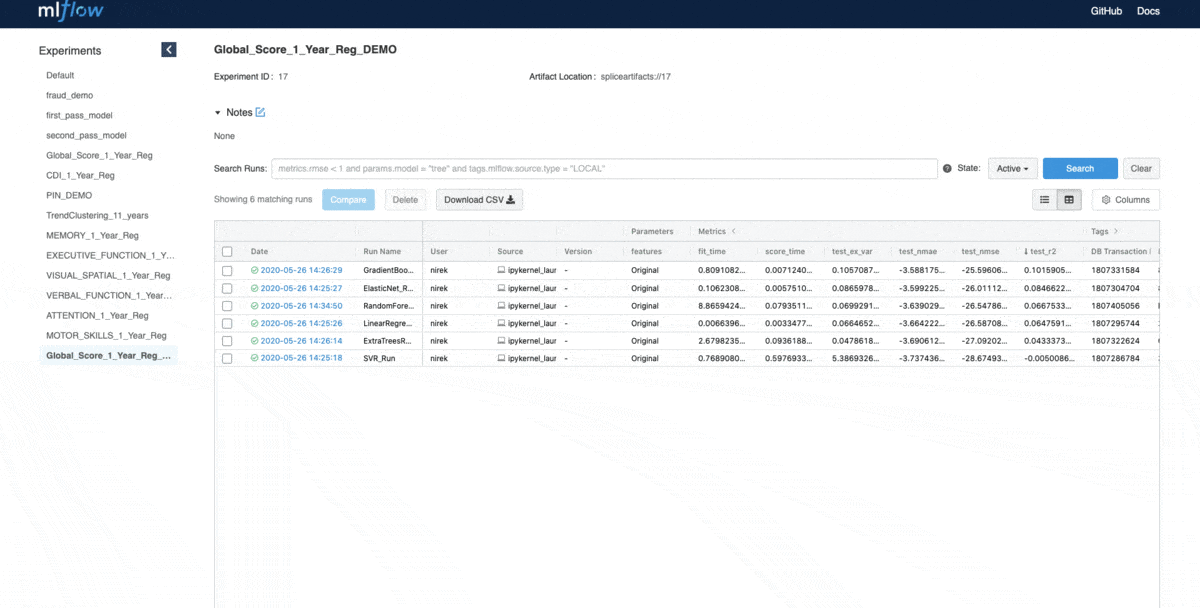Open the GitHub link in header
Screen dimensions: 1200x608
click(x=1106, y=11)
